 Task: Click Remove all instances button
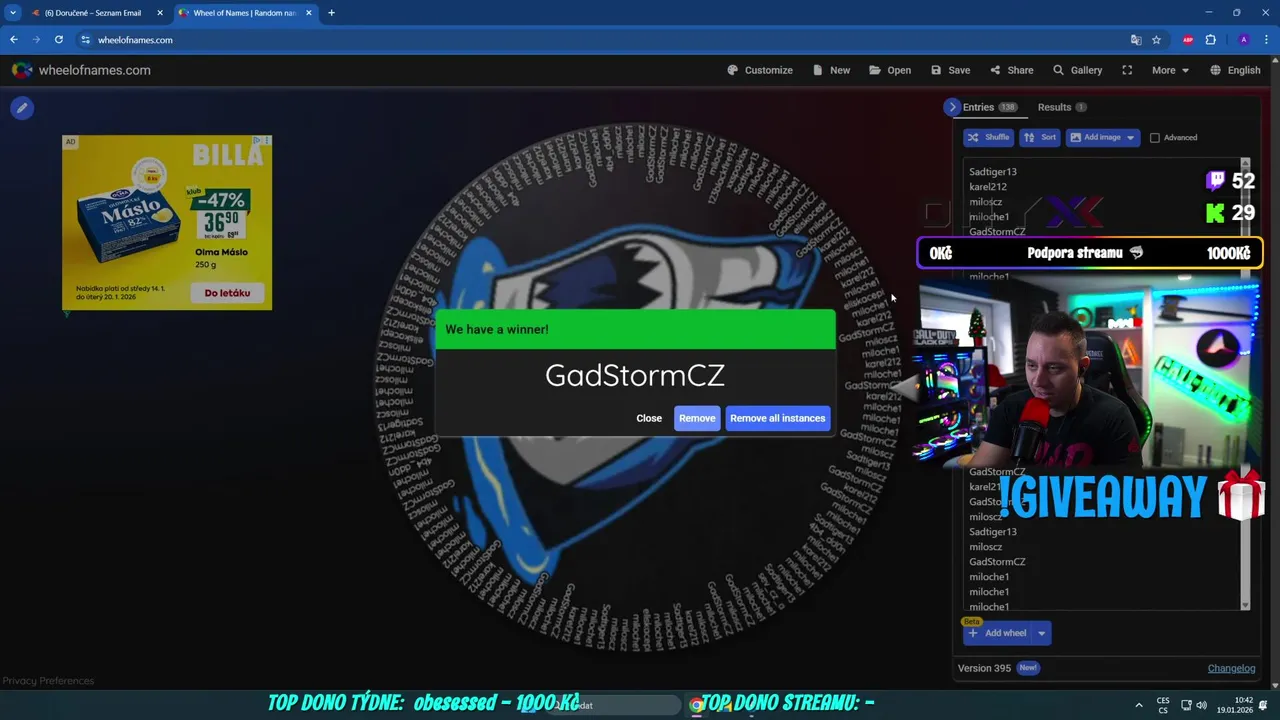click(x=778, y=418)
